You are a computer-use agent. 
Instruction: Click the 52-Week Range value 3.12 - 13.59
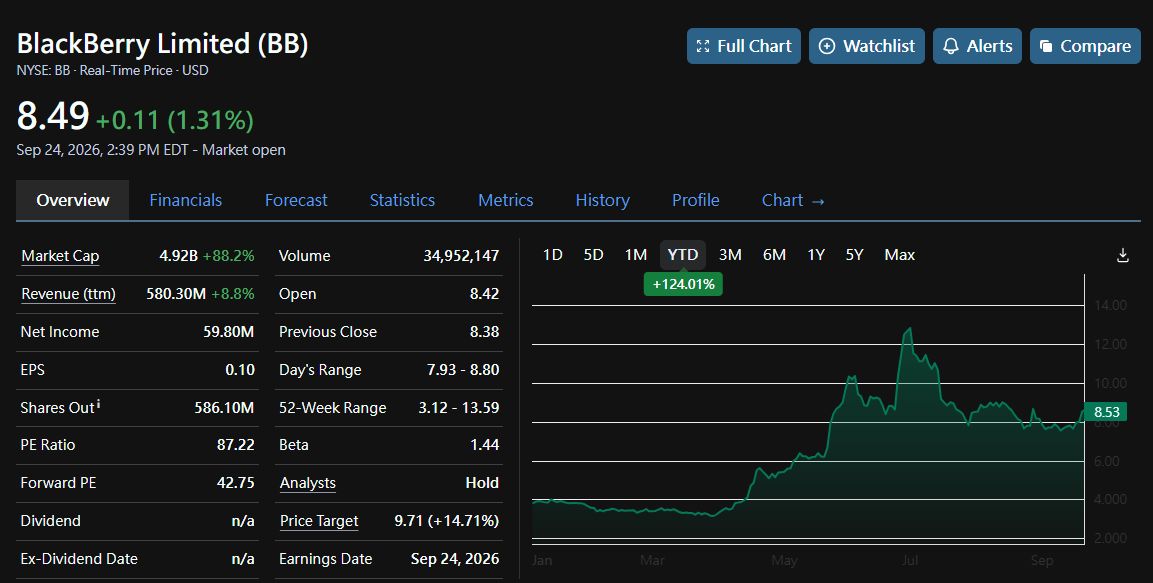pyautogui.click(x=459, y=407)
